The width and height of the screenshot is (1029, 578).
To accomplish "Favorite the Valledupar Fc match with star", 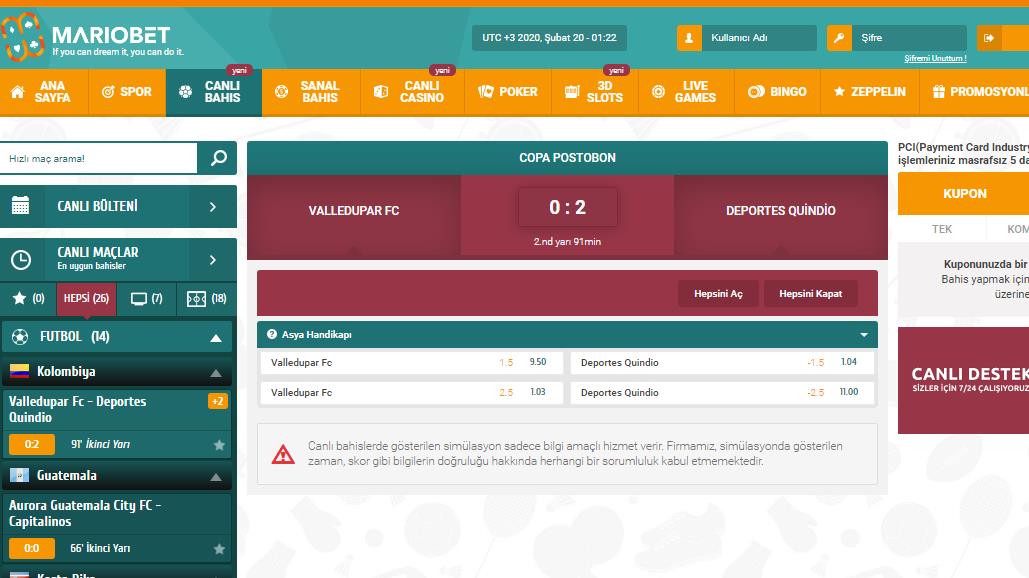I will [x=219, y=445].
